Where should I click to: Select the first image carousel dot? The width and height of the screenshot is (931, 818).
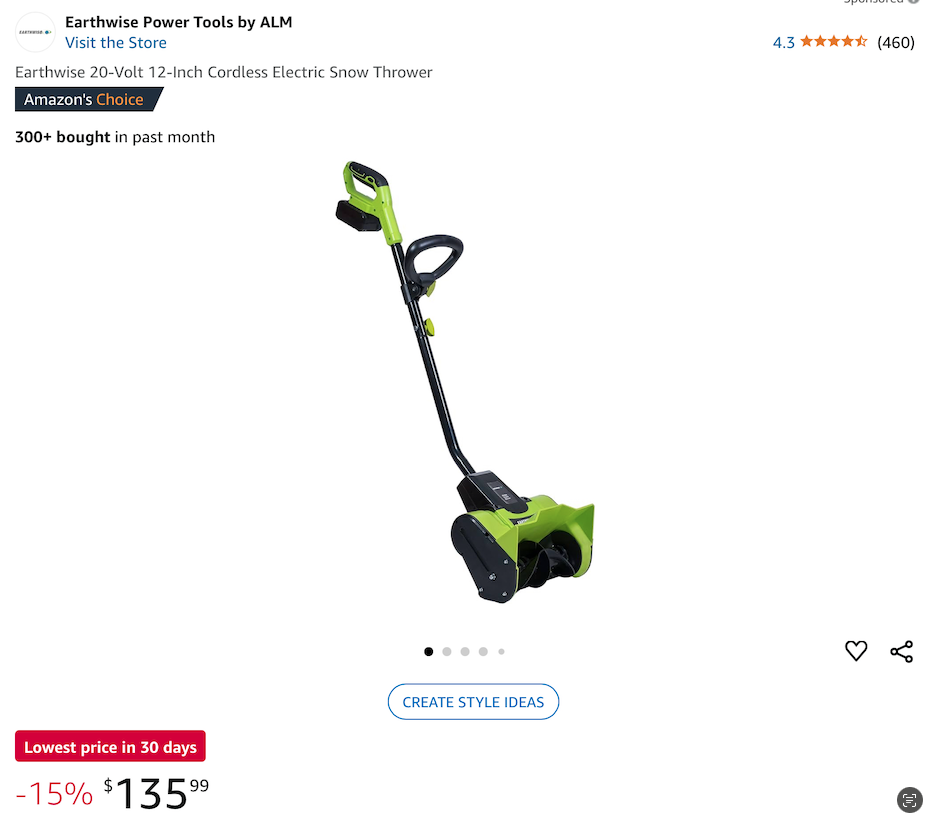[x=429, y=651]
